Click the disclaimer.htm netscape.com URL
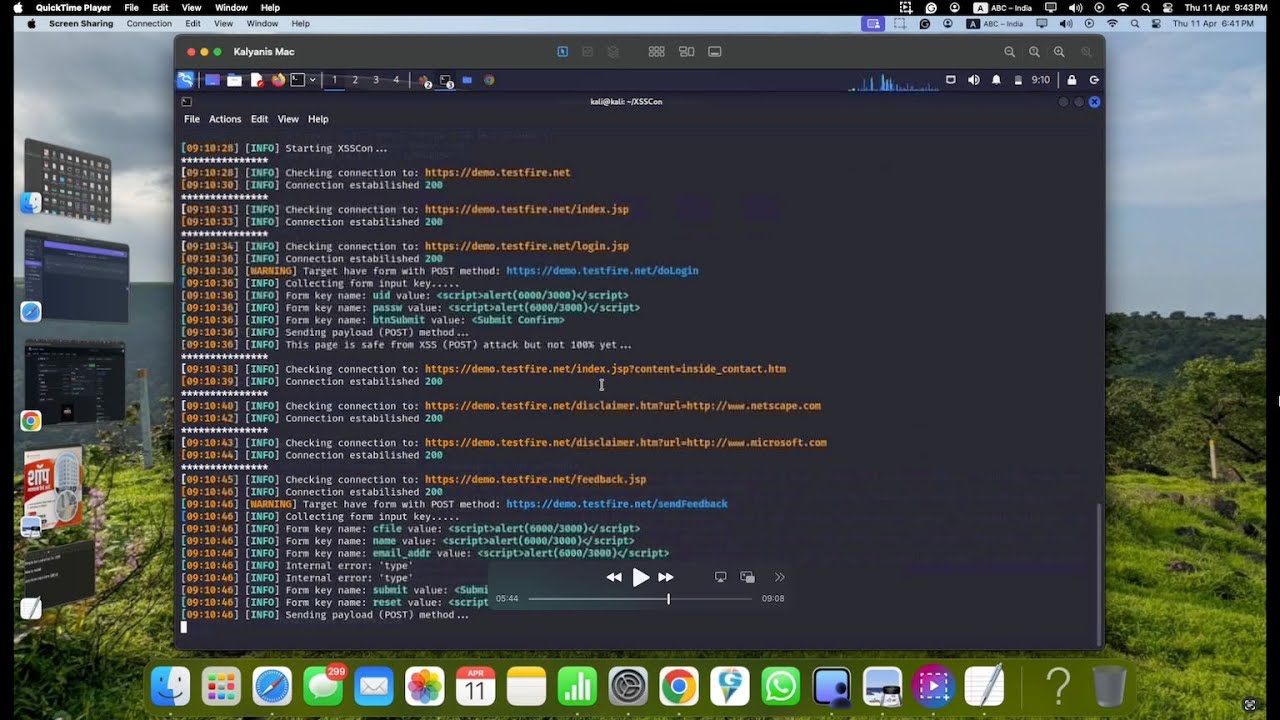This screenshot has height=720, width=1280. tap(623, 406)
